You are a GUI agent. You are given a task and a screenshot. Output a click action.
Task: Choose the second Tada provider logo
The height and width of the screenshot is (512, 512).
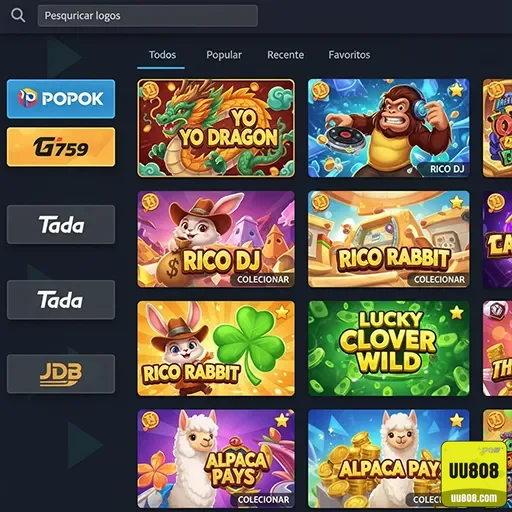pyautogui.click(x=61, y=300)
